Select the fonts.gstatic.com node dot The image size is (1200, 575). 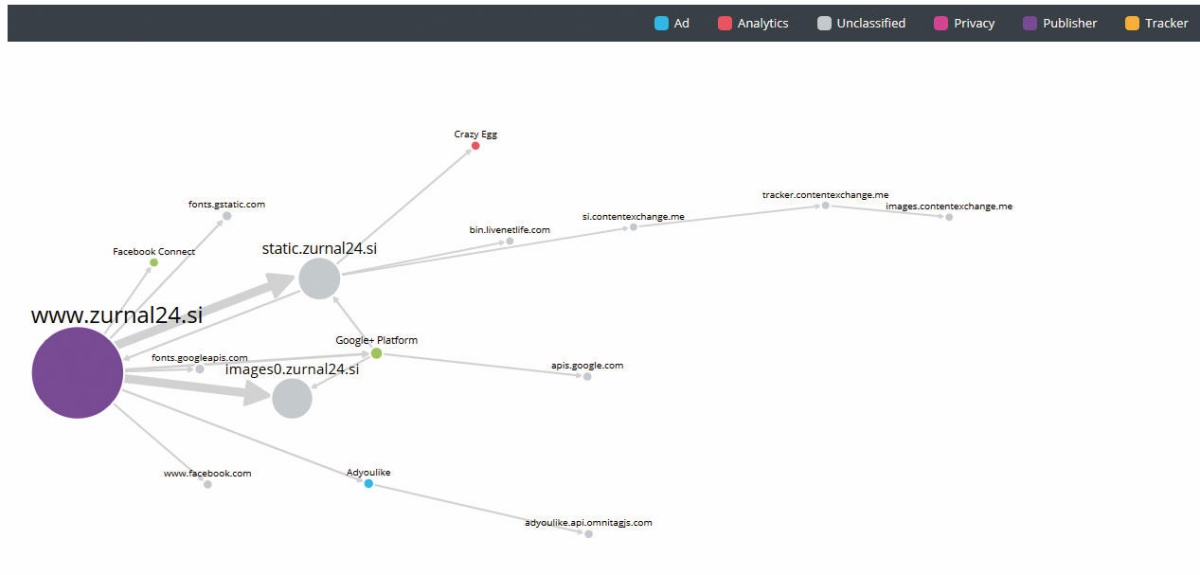[227, 216]
